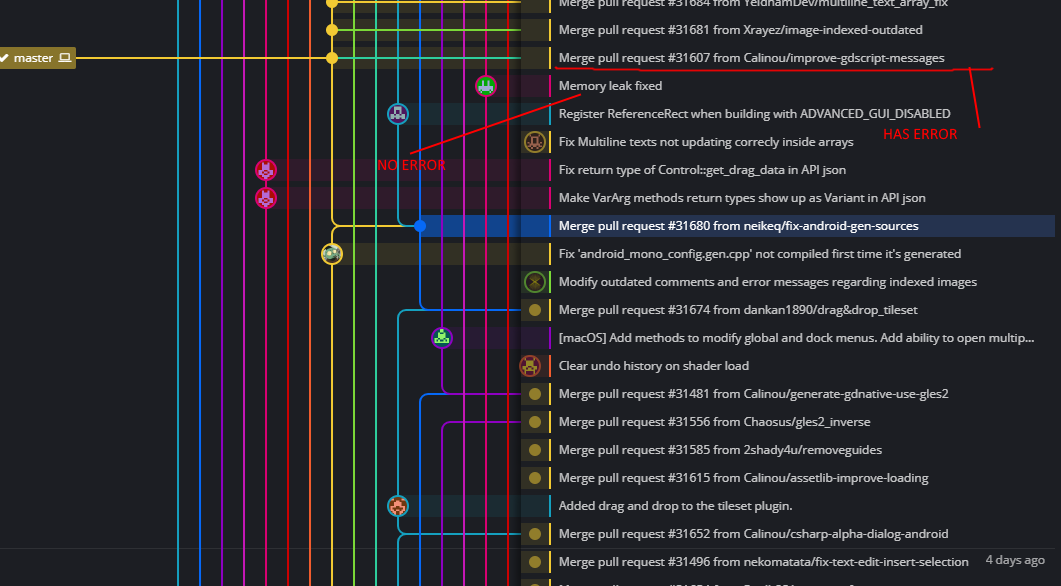Click avatar next to Memory leak fixed commit
The width and height of the screenshot is (1061, 586).
pyautogui.click(x=486, y=86)
